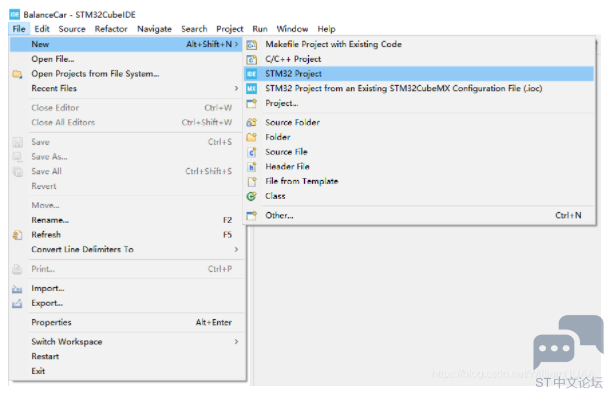Click Exit in File menu
Viewport: 612px width, 398px height.
(x=126, y=371)
